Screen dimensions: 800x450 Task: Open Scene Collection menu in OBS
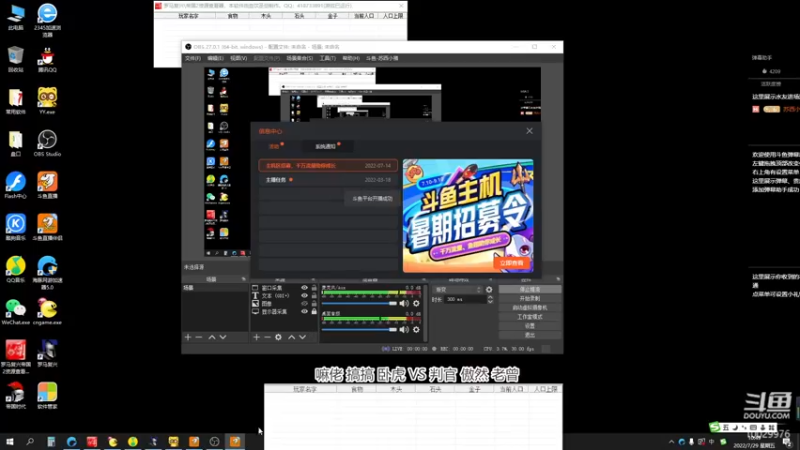pos(299,58)
